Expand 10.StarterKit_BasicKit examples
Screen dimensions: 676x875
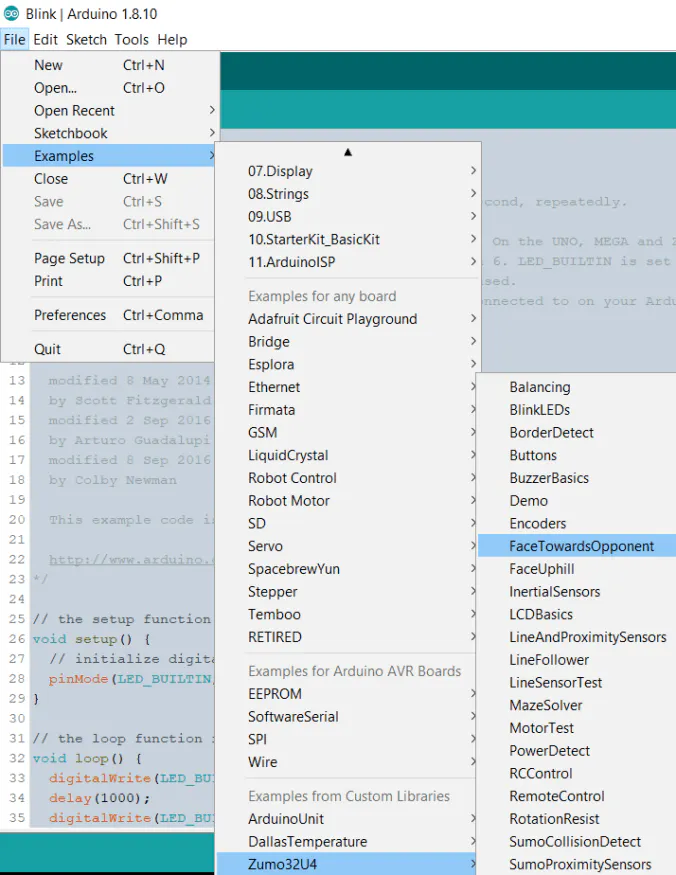[348, 239]
